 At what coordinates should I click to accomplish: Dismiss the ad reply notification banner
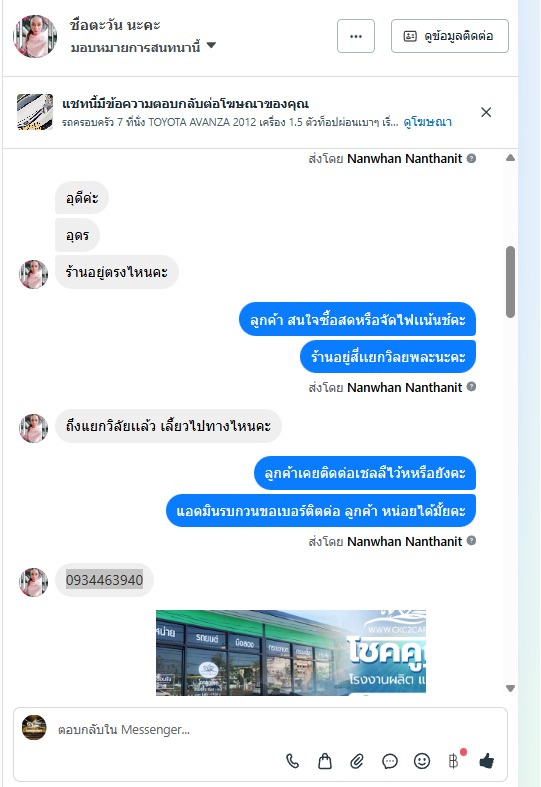pyautogui.click(x=486, y=112)
